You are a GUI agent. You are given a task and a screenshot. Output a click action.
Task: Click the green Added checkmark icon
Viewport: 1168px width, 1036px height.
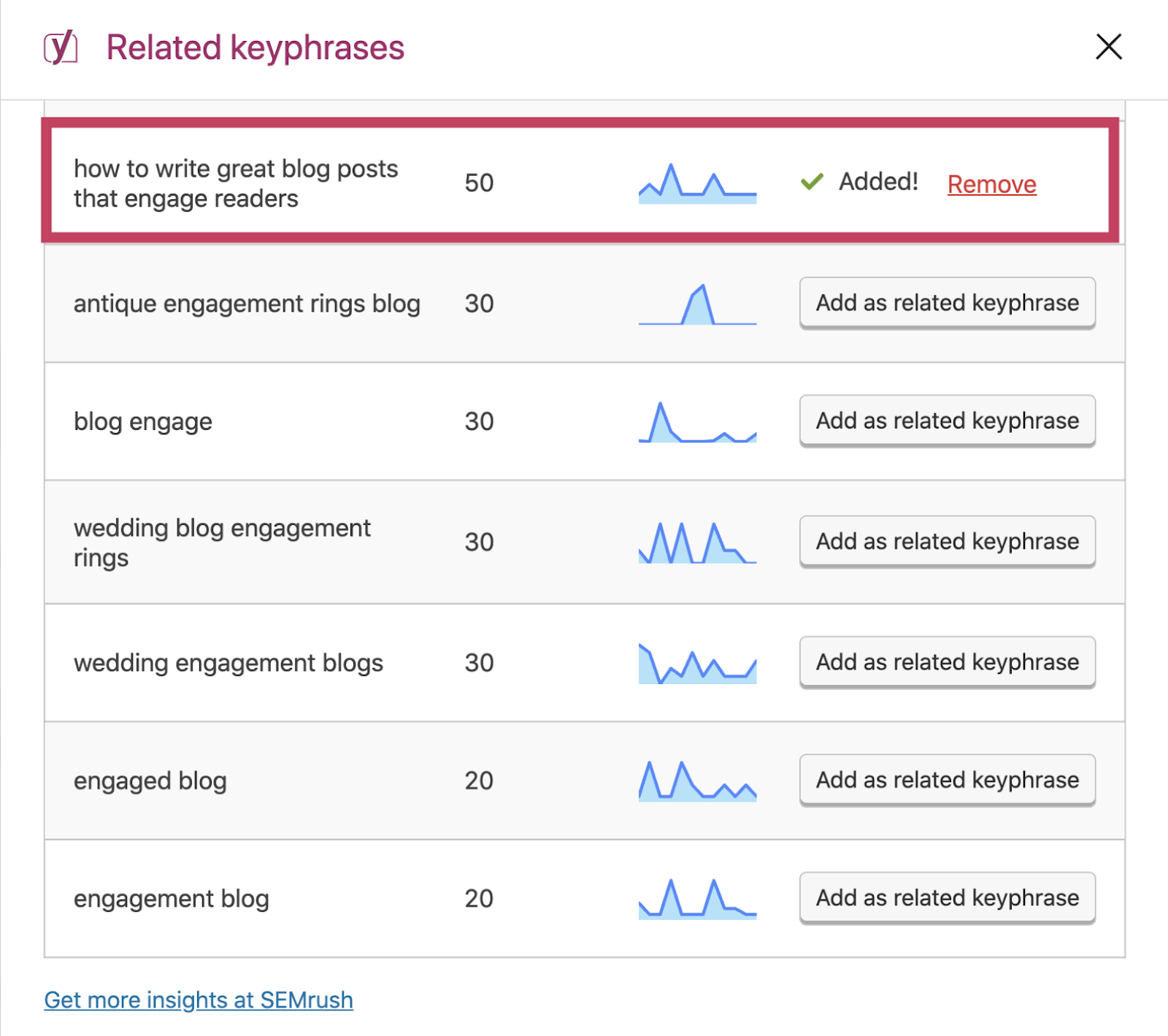(x=810, y=183)
